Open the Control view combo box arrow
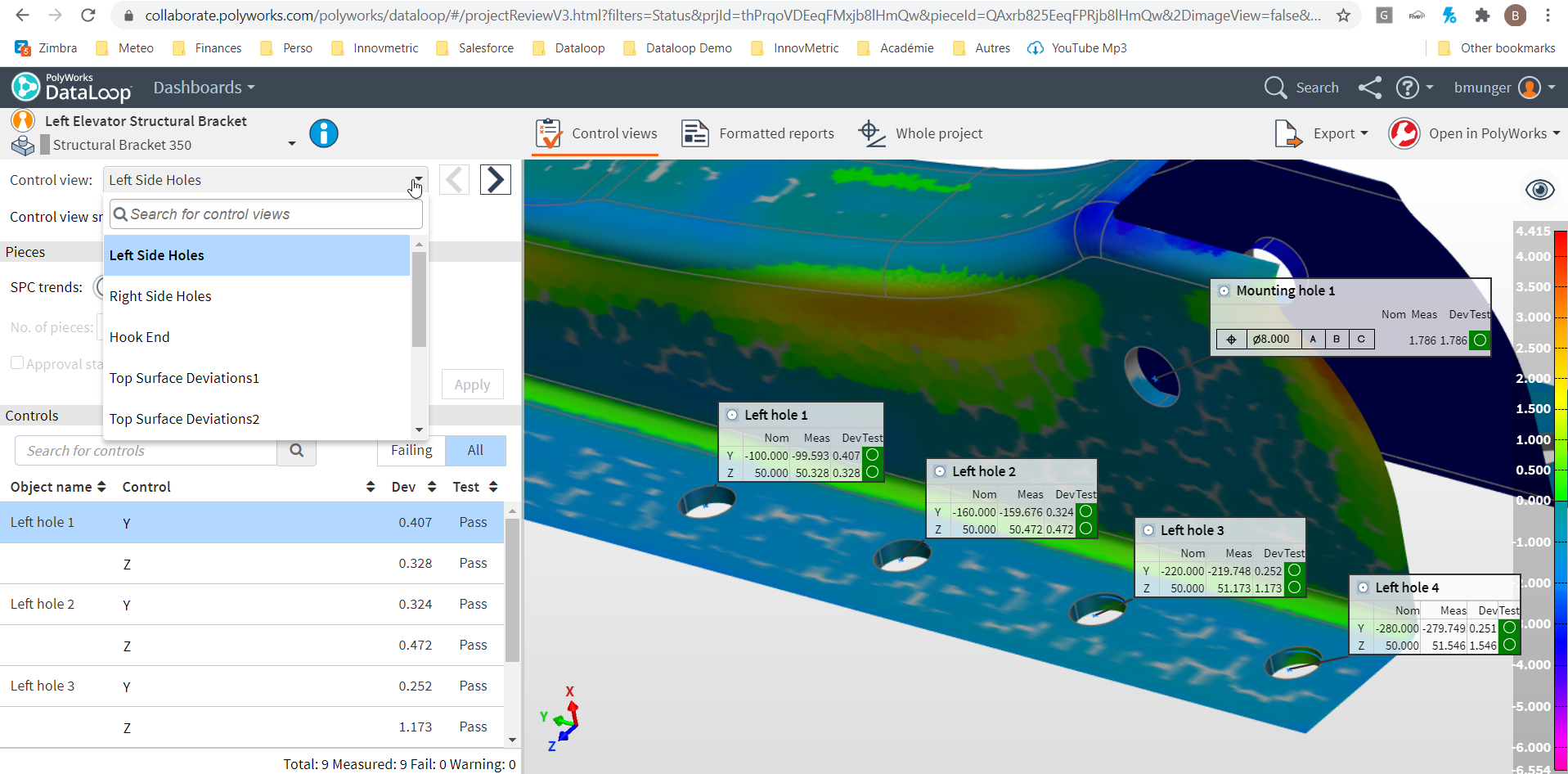The width and height of the screenshot is (1568, 774). point(418,180)
